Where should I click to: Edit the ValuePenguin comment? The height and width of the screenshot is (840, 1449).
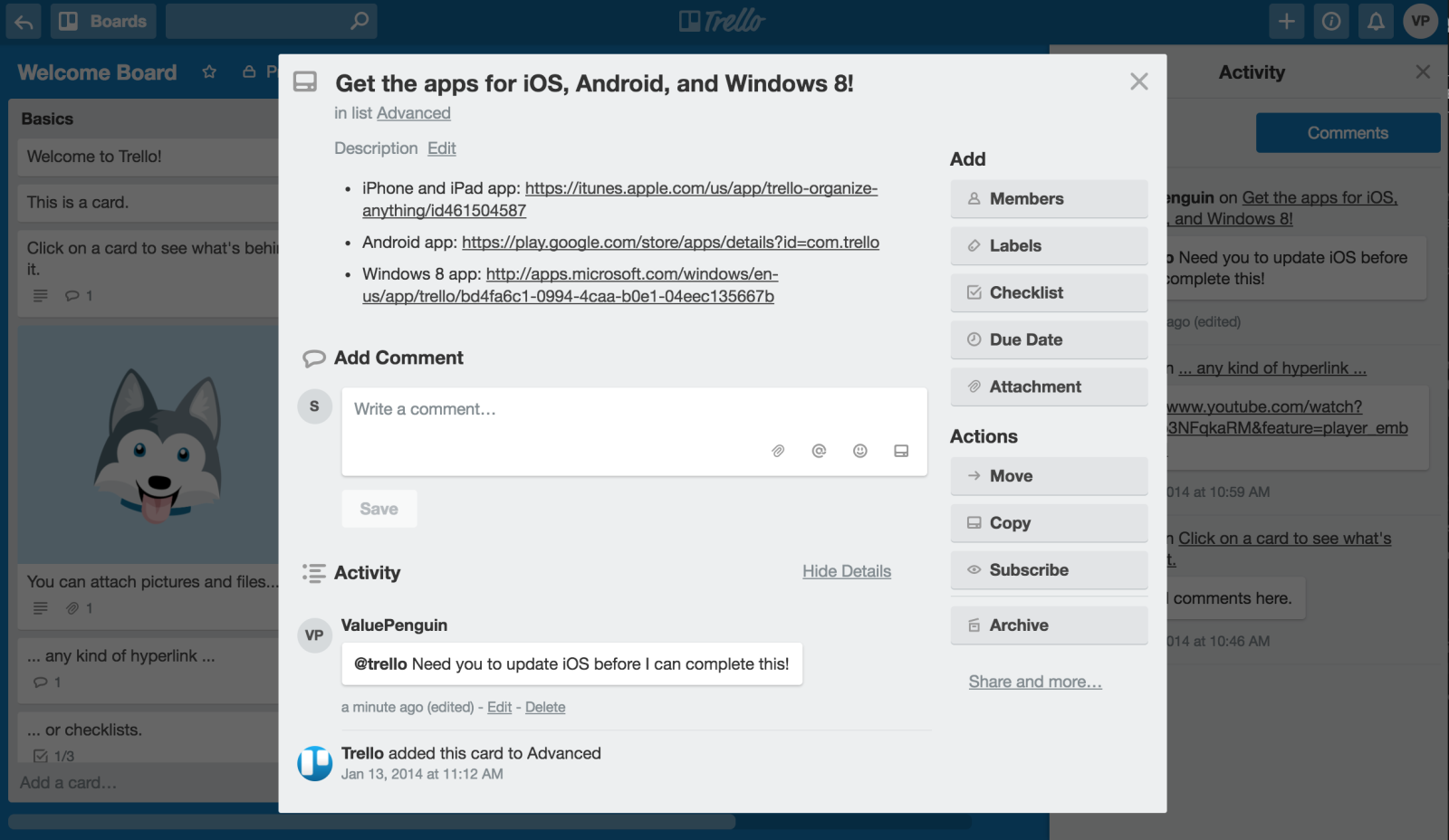499,707
